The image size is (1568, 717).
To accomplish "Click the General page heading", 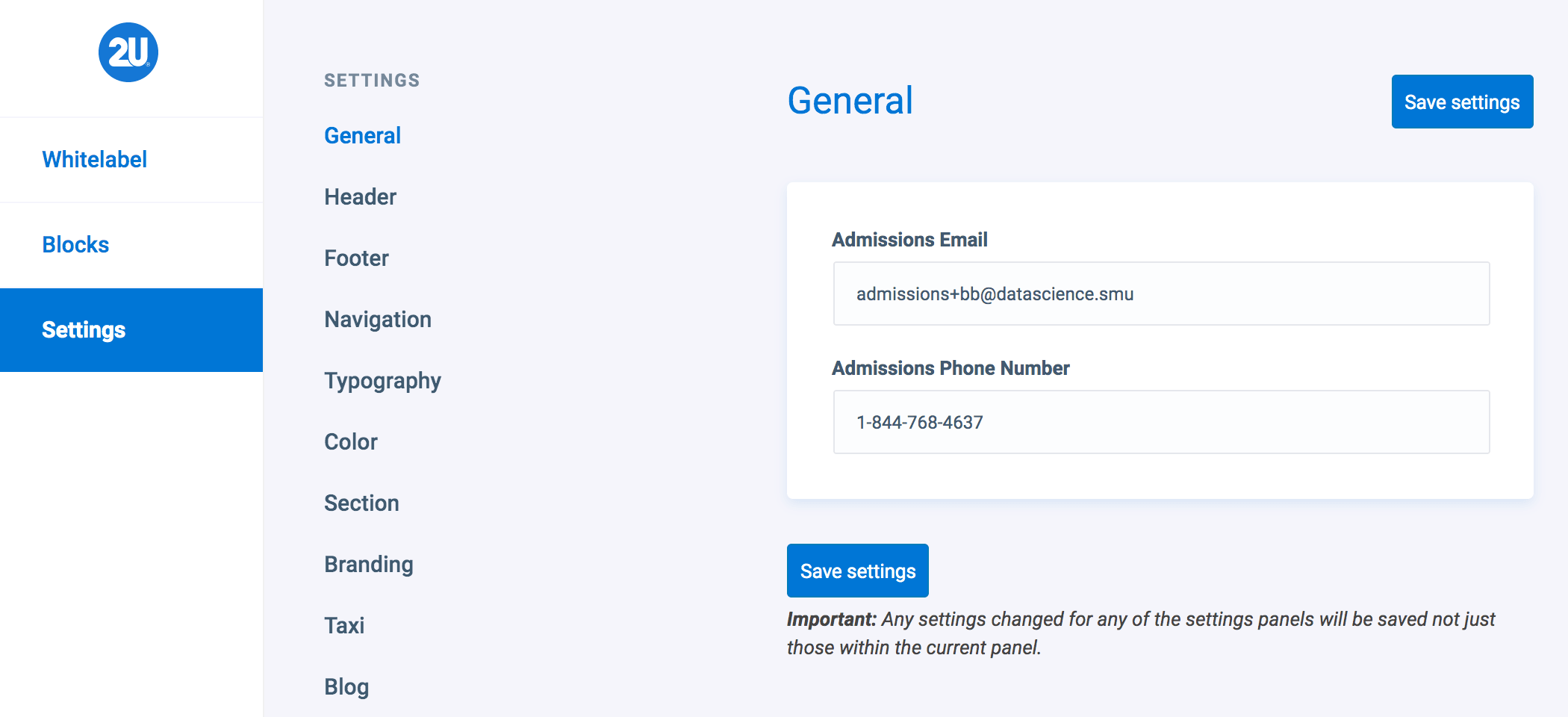I will (850, 101).
